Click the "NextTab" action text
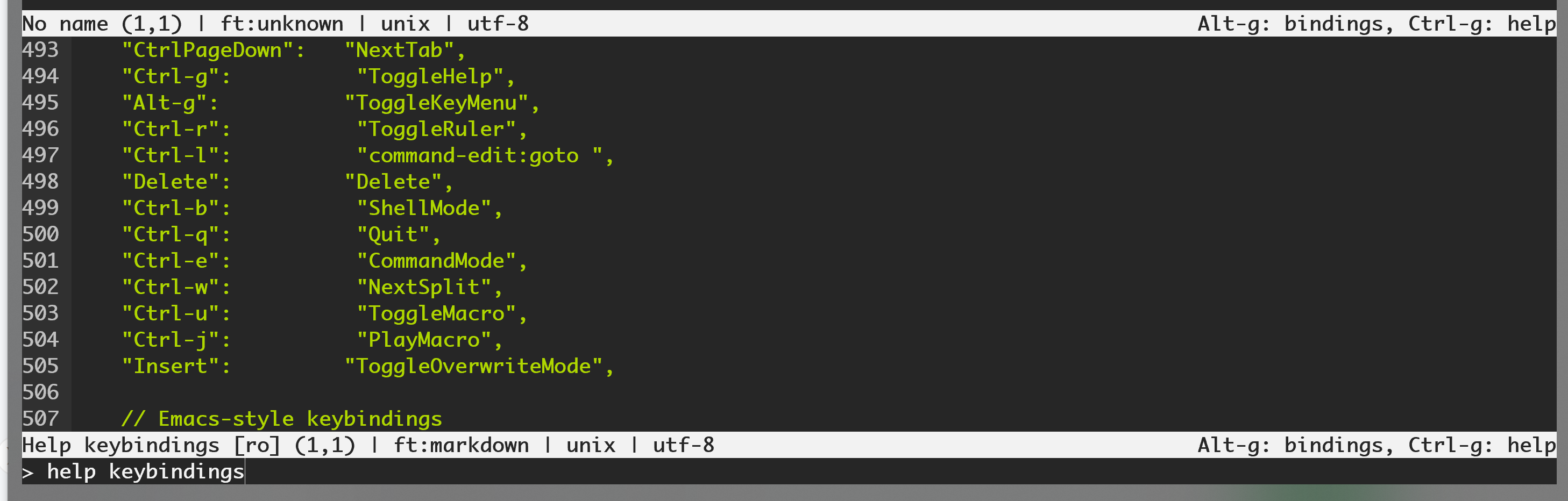This screenshot has height=501, width=1568. pyautogui.click(x=399, y=50)
